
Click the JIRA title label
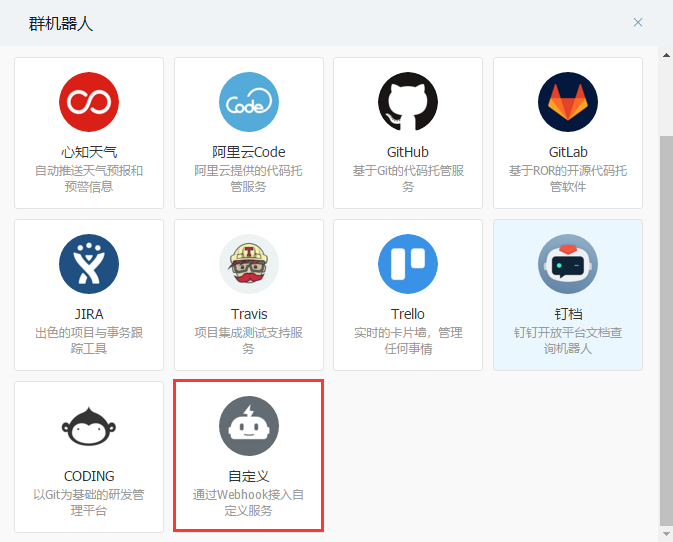pos(89,314)
